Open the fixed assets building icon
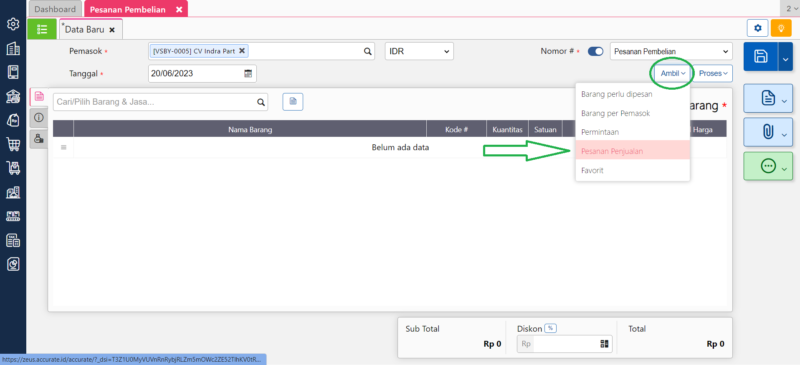The image size is (800, 365). (x=13, y=192)
